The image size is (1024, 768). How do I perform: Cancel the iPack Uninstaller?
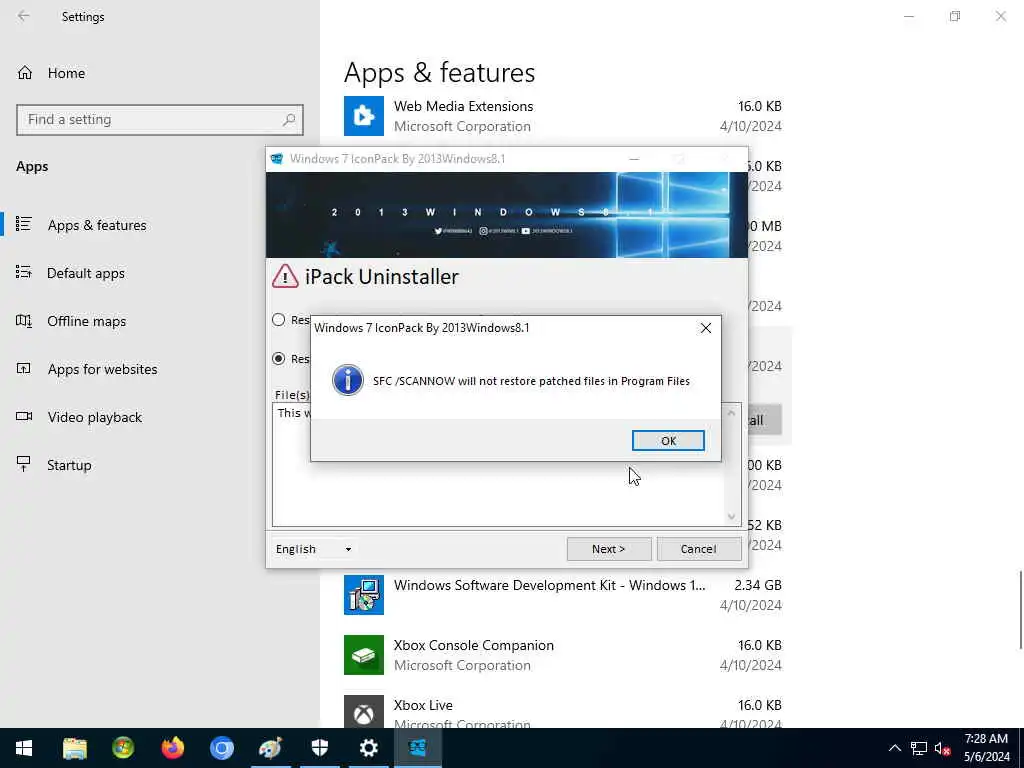(699, 549)
